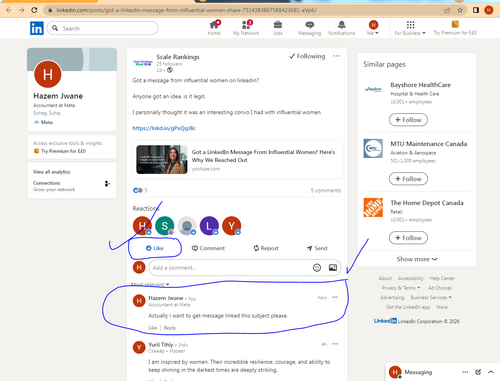Click the grey photo reactor avatar
The width and height of the screenshot is (500, 381).
coord(187,226)
